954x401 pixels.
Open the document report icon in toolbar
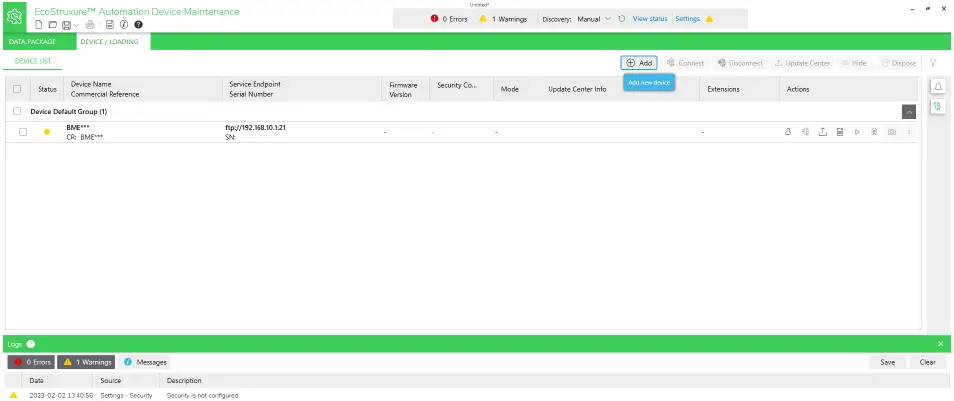pos(110,25)
